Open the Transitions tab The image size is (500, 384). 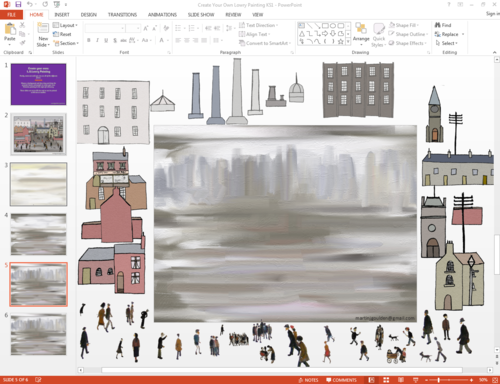tap(122, 15)
